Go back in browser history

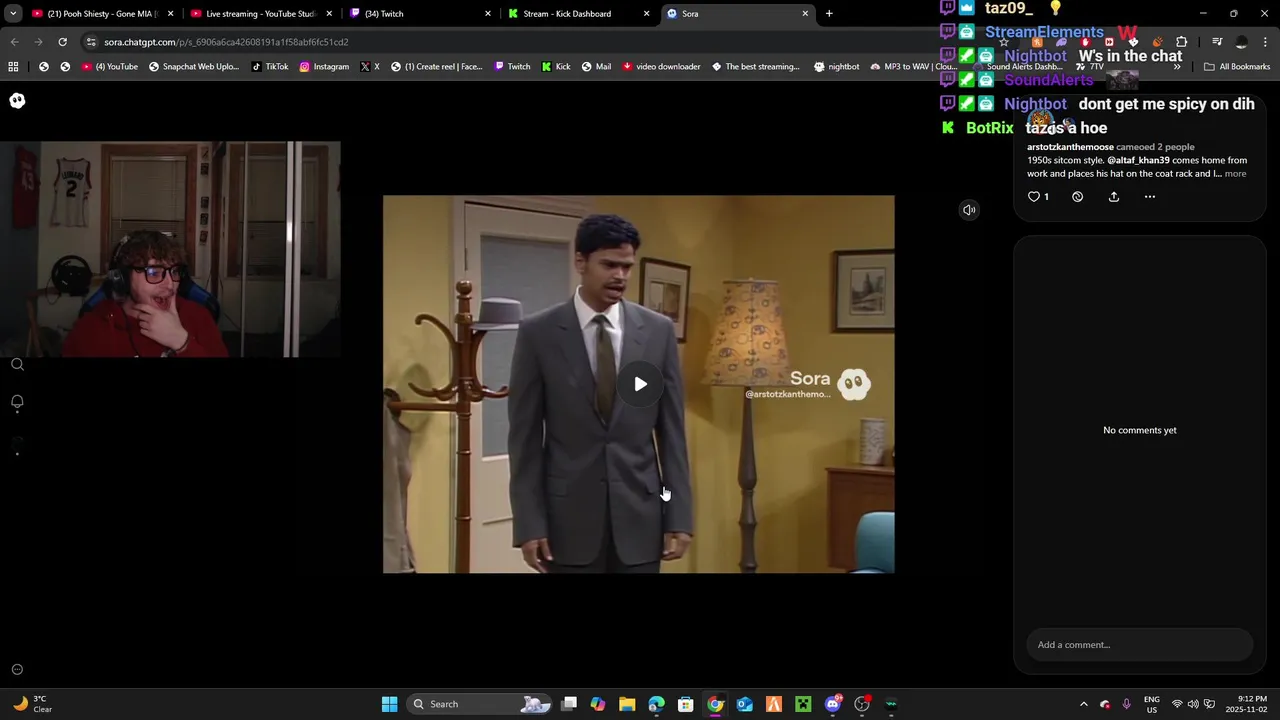pos(14,42)
